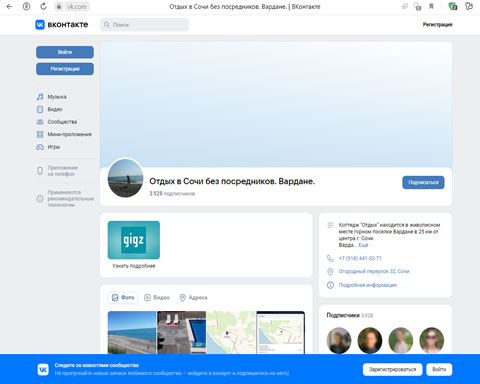Open the first subscriber avatar
This screenshot has width=480, height=384.
339,340
